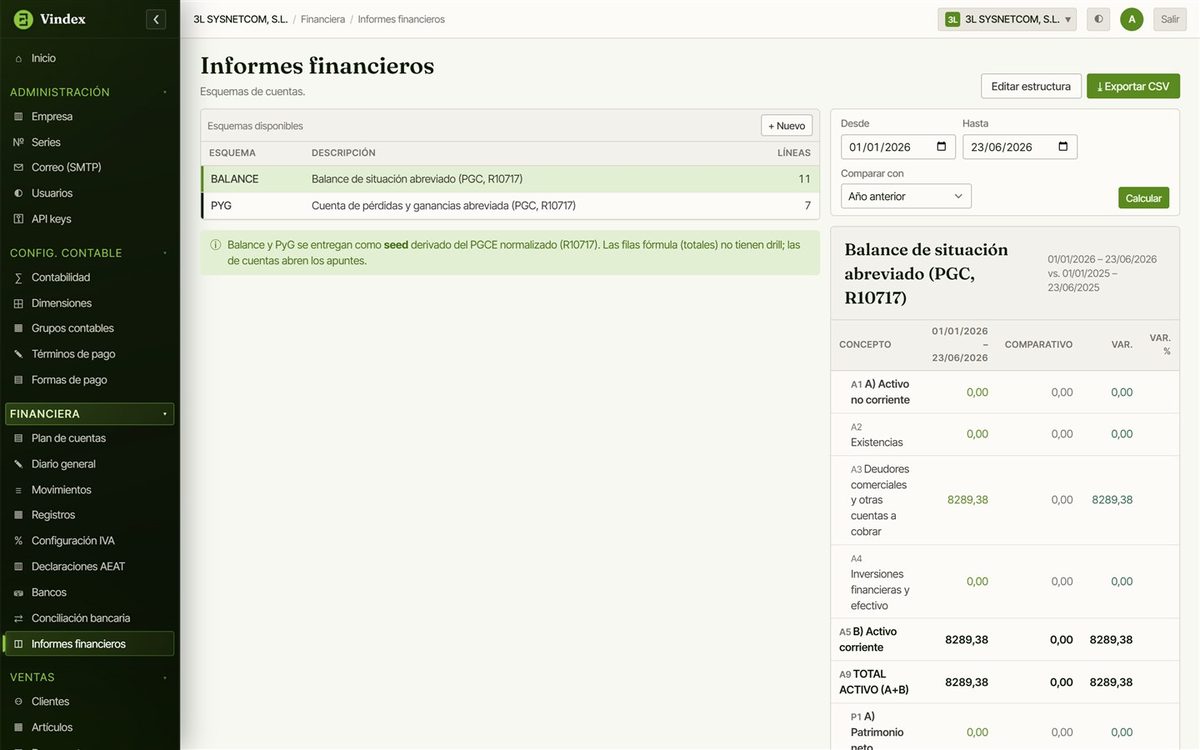This screenshot has width=1200, height=750.
Task: Click the info icon in the seed notice
Action: coord(215,245)
